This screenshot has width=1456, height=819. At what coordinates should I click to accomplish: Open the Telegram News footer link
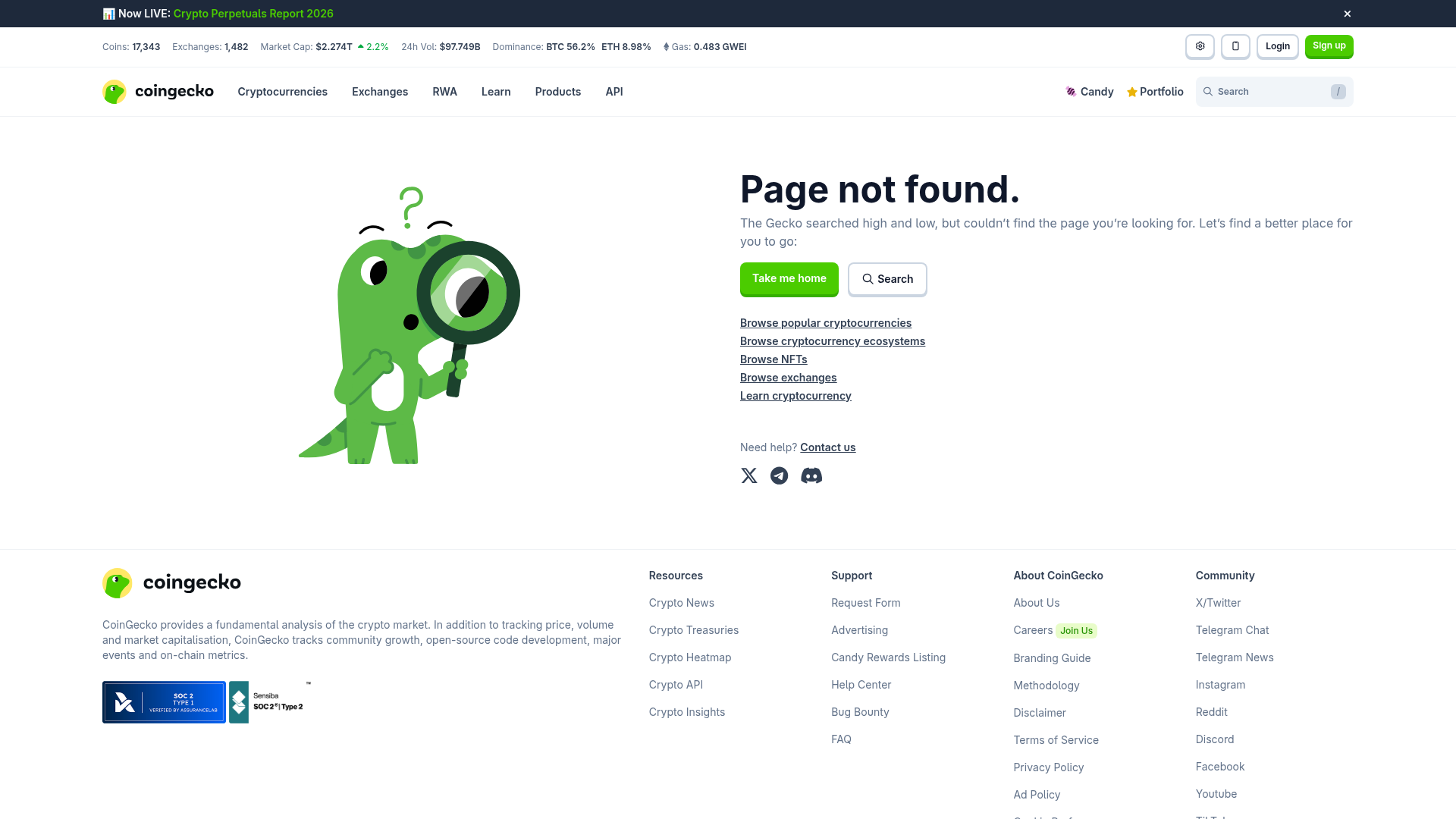1235,657
